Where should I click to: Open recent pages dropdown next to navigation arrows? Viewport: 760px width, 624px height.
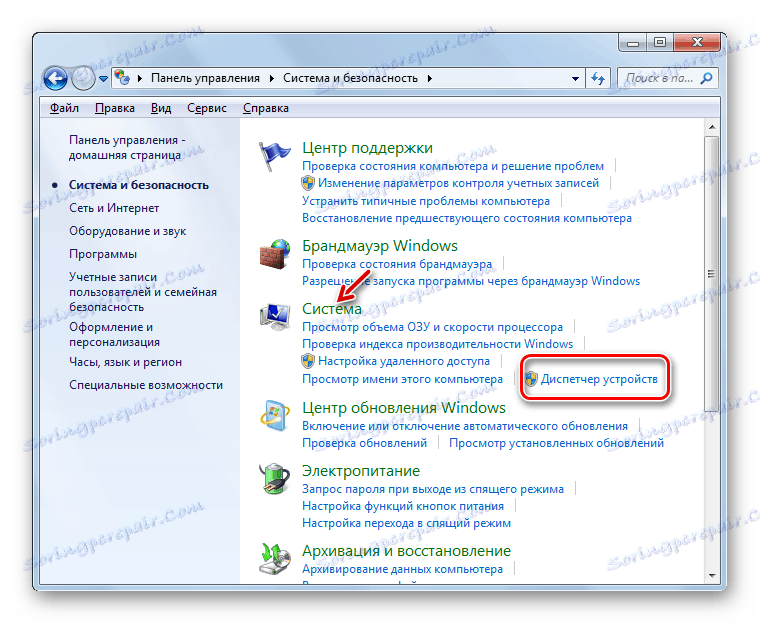click(x=103, y=79)
